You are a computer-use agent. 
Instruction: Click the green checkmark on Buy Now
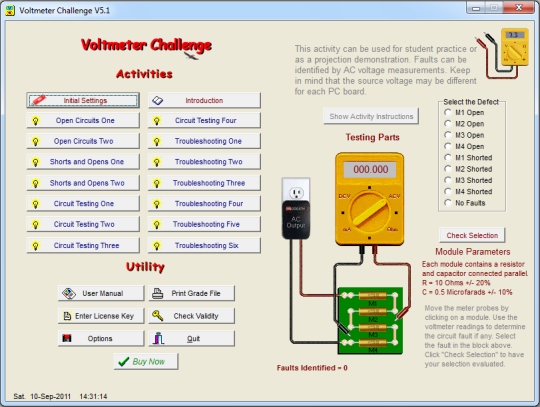[x=123, y=362]
